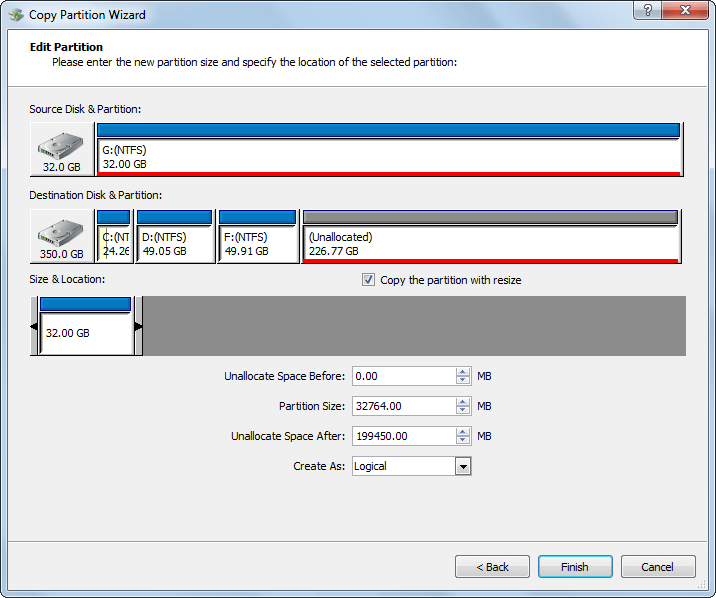
Task: Decrease Partition Size with down arrow
Action: [463, 410]
